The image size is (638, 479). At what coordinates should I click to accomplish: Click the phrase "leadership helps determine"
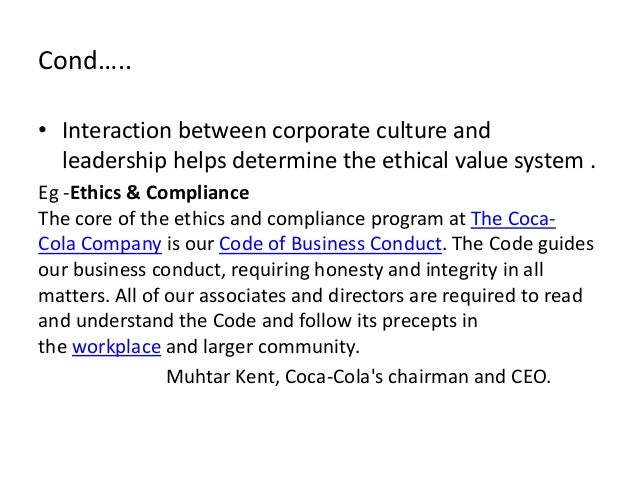(x=201, y=161)
